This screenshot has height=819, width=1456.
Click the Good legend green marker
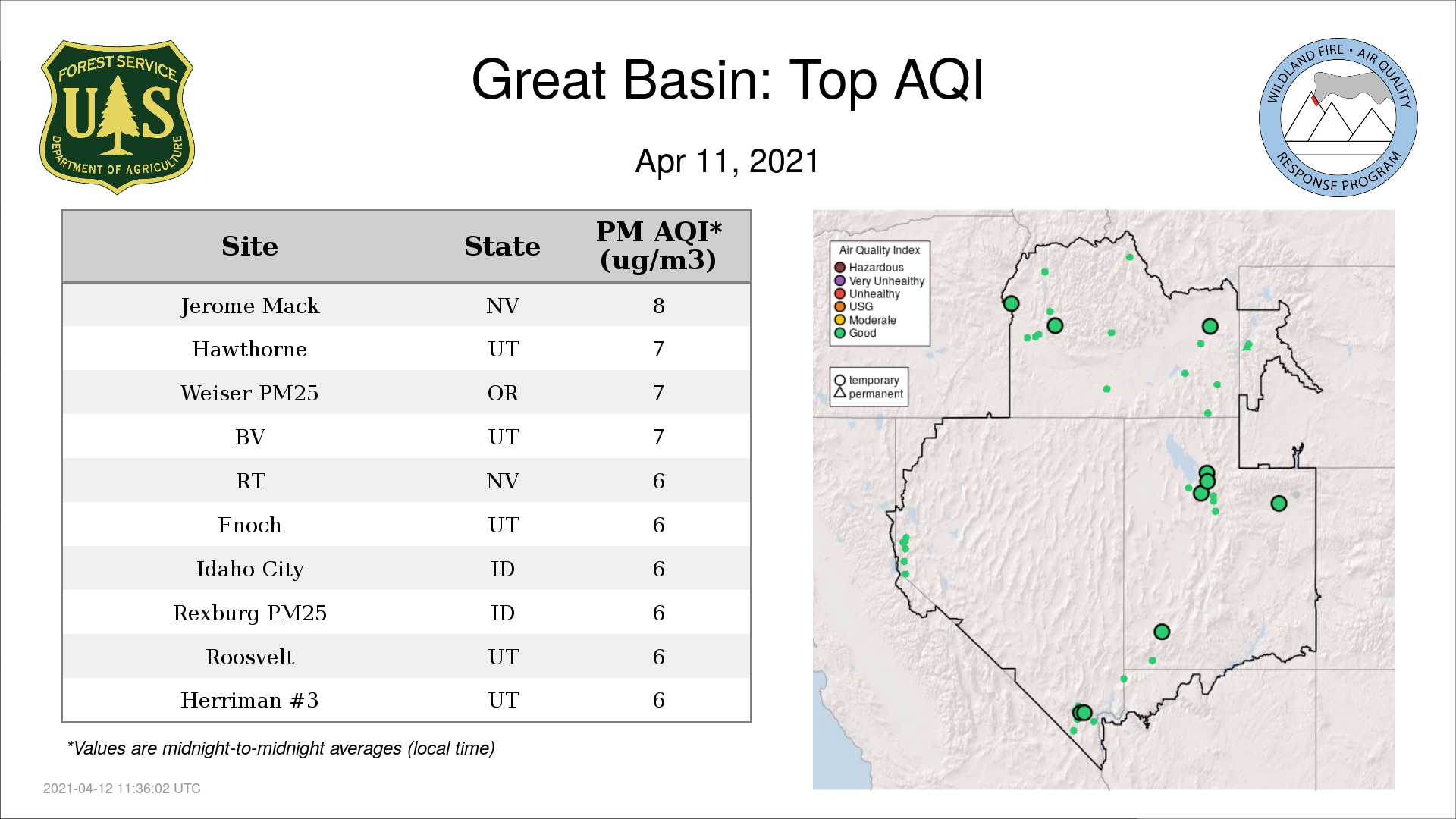pyautogui.click(x=839, y=333)
